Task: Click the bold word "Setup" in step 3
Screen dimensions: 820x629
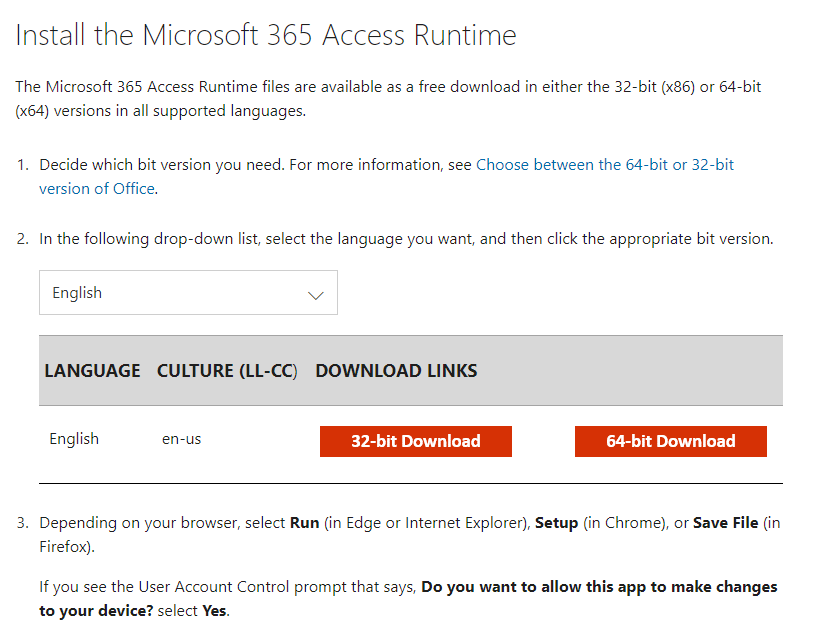Action: pyautogui.click(x=556, y=523)
